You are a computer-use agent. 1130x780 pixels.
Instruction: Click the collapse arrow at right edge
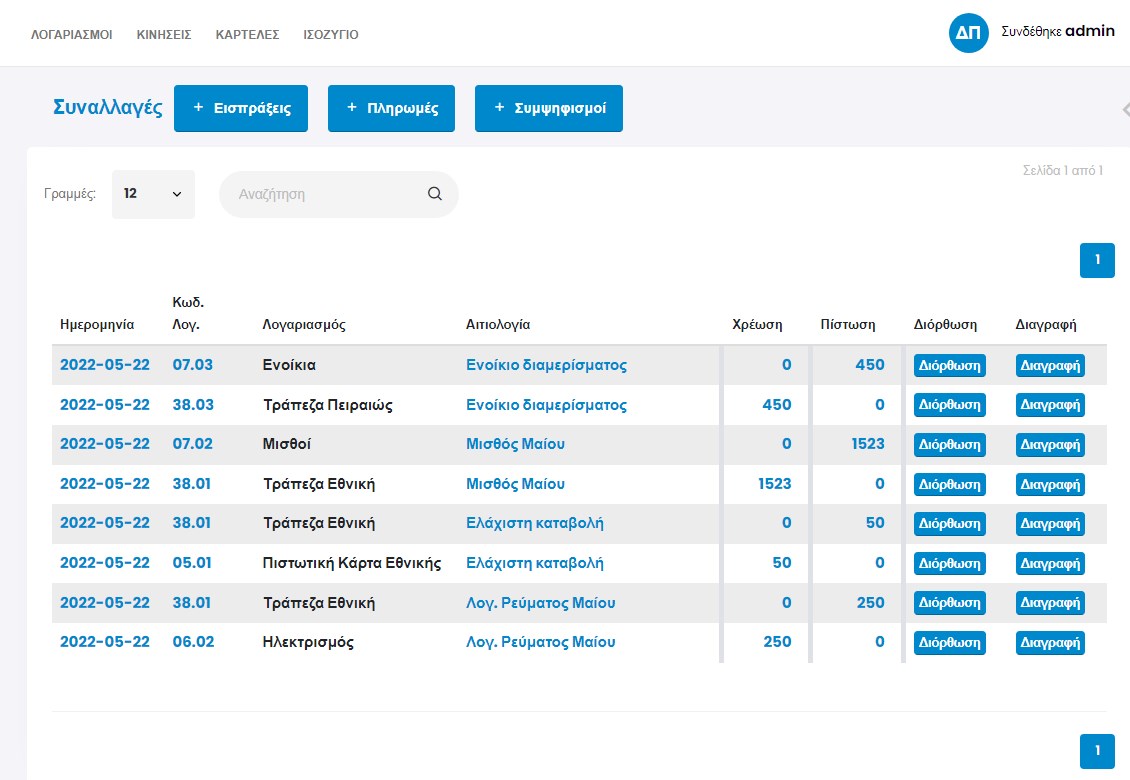tap(1124, 109)
